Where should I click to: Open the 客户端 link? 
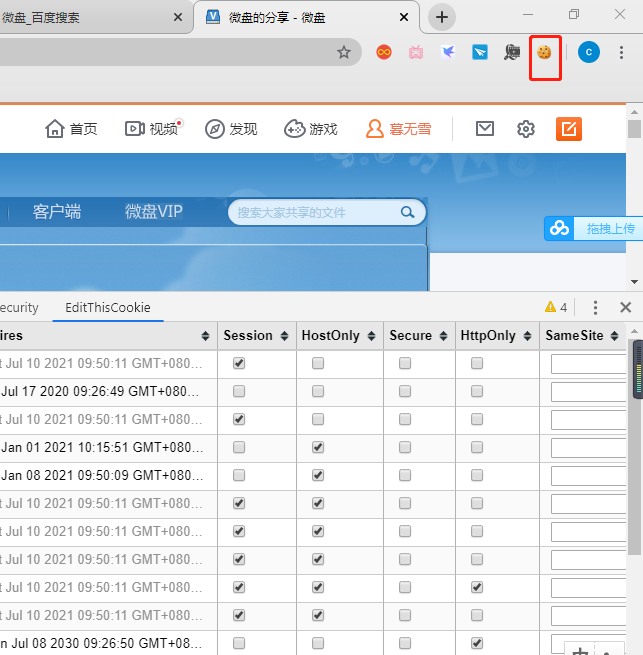tap(57, 212)
